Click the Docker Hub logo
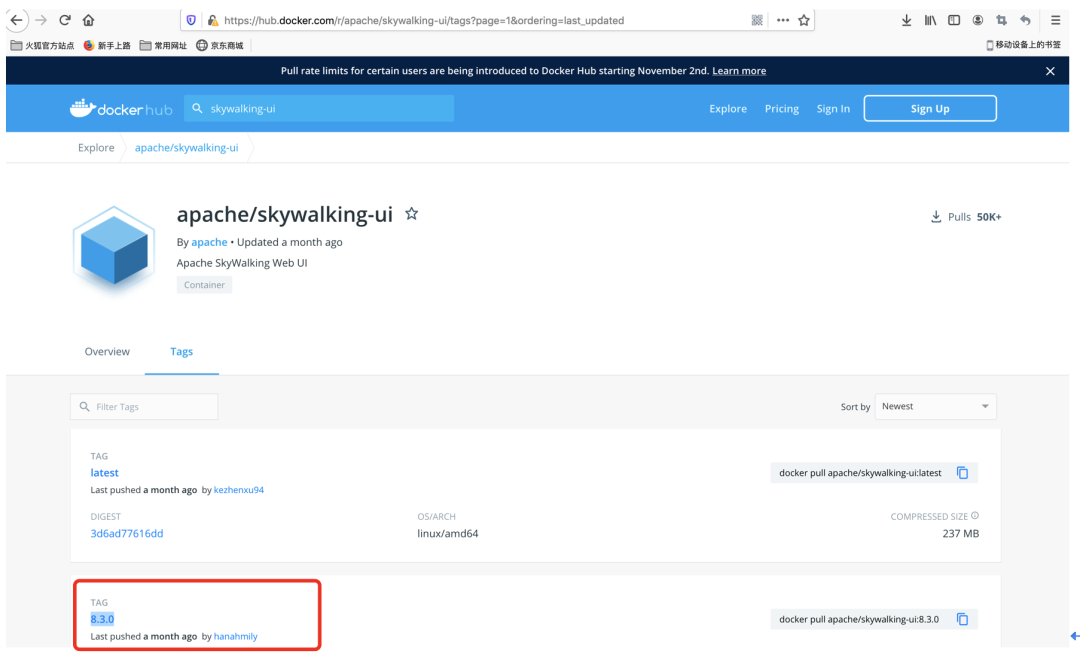This screenshot has width=1080, height=657. point(121,108)
